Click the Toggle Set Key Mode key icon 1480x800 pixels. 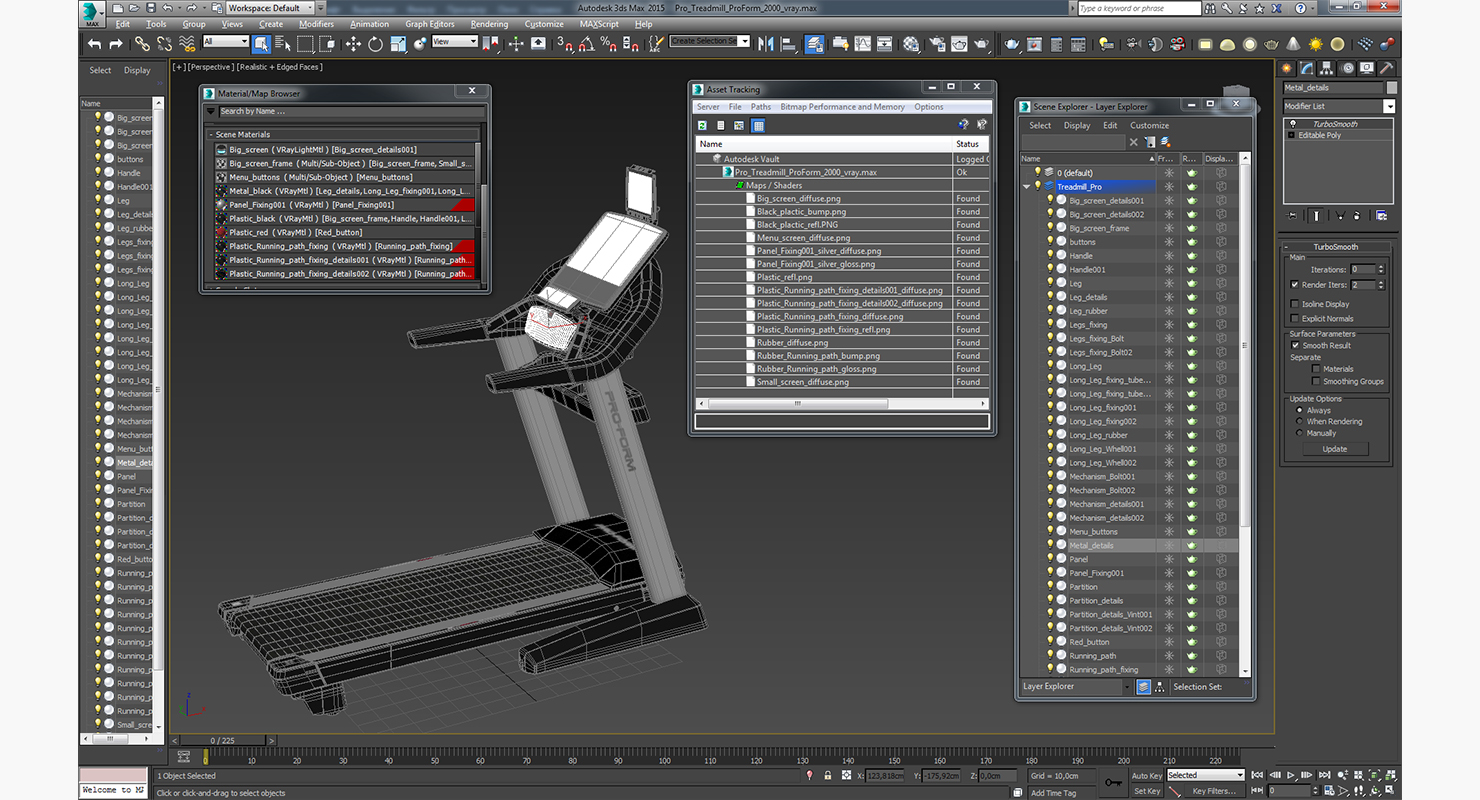click(1113, 781)
